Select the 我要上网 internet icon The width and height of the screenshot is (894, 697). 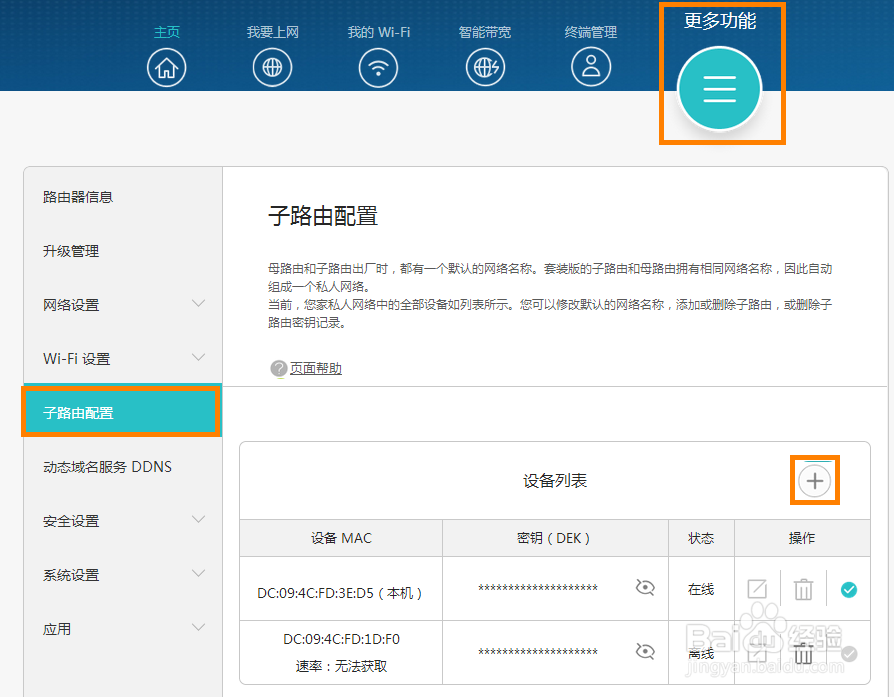[x=272, y=67]
